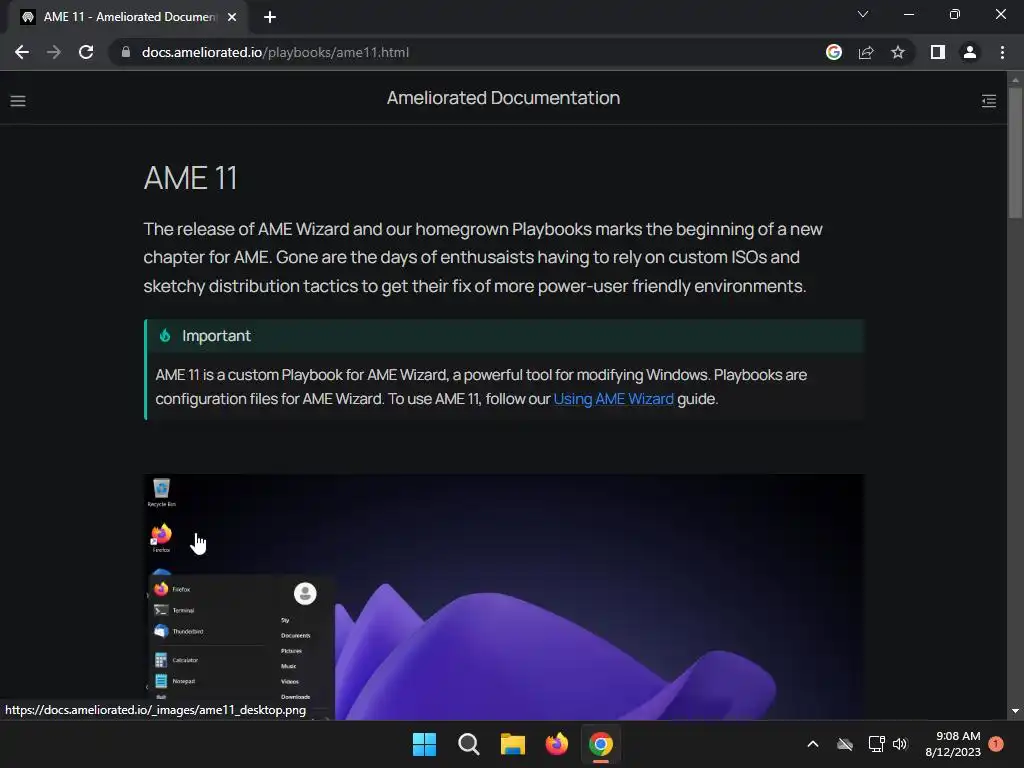Image resolution: width=1024 pixels, height=768 pixels.
Task: Open the Windows Start menu
Action: pos(424,744)
